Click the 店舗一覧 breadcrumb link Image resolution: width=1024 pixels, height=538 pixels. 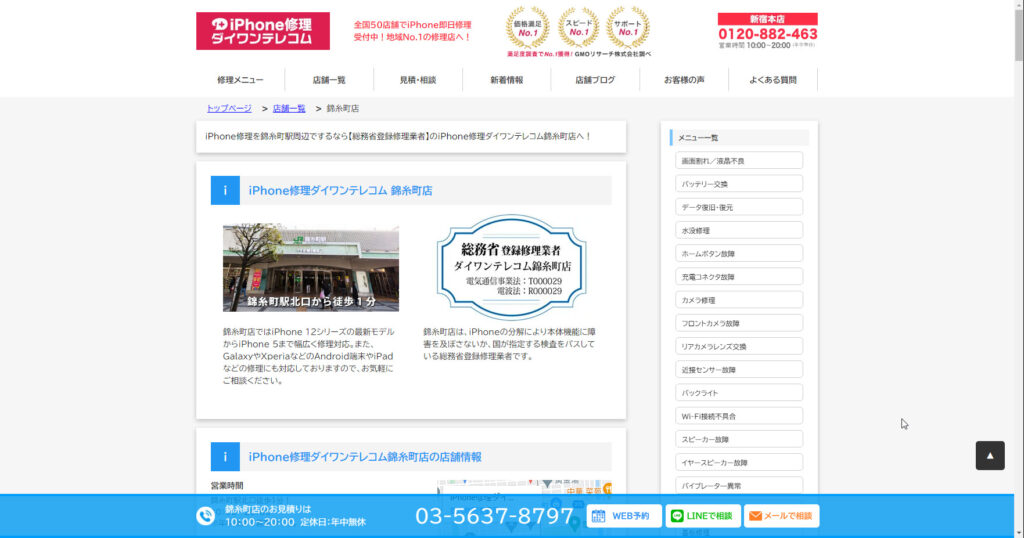coord(289,108)
